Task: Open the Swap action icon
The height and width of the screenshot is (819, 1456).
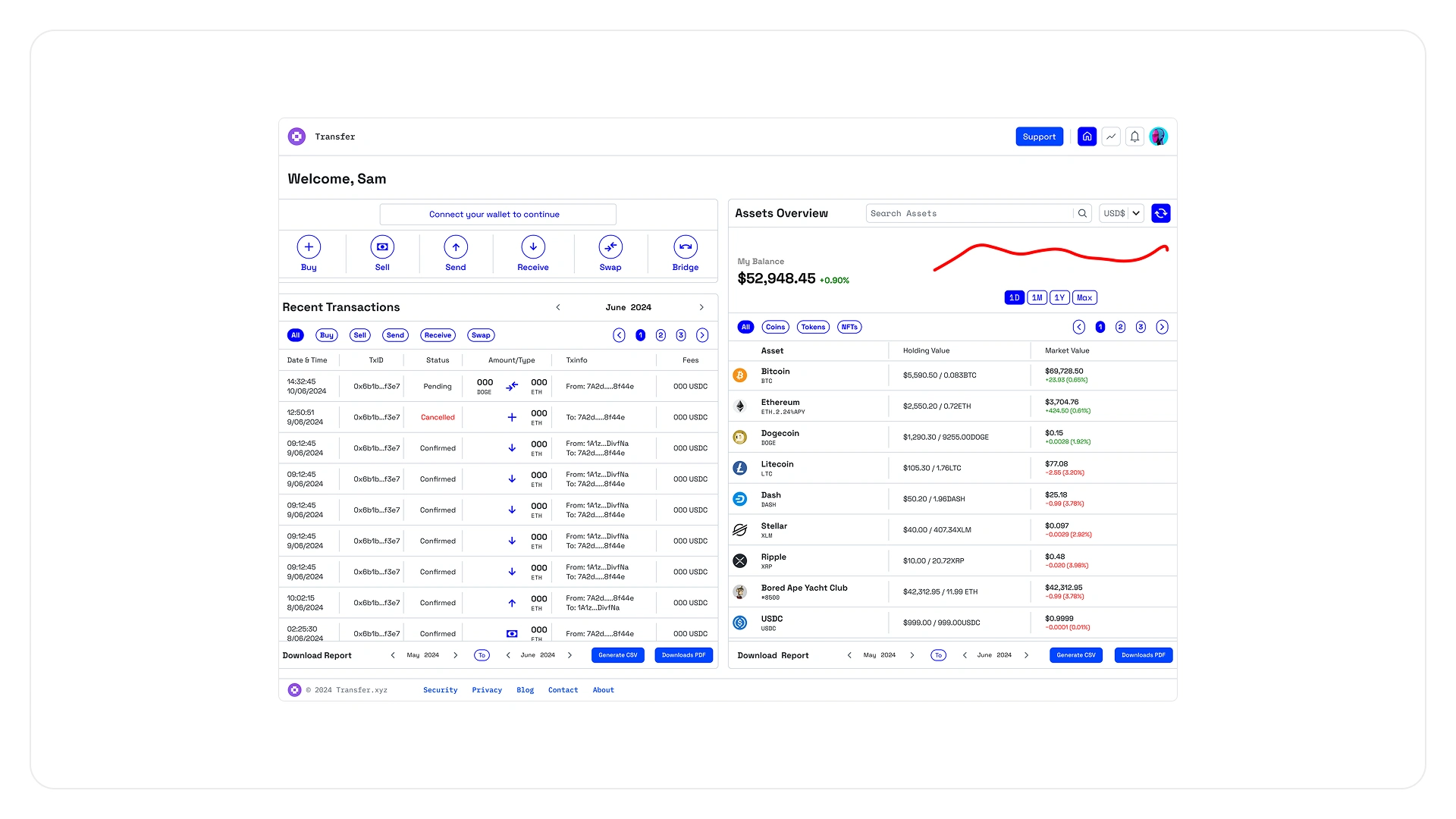Action: 610,247
